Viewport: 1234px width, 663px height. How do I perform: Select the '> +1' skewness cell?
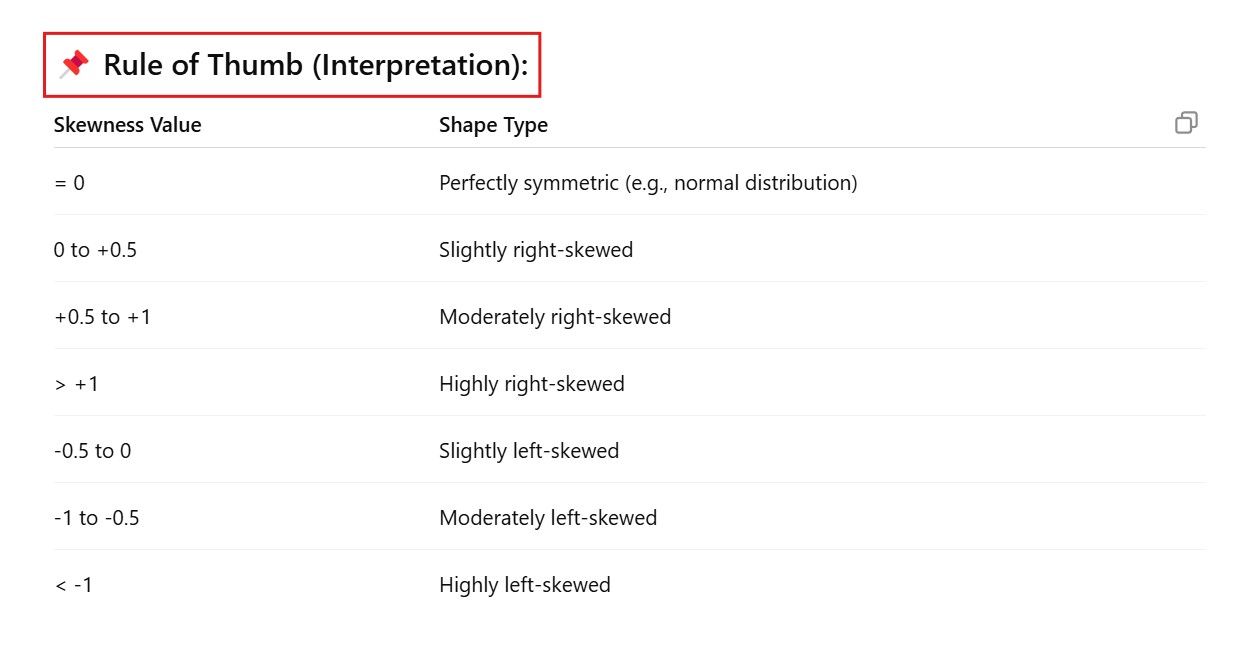[76, 384]
